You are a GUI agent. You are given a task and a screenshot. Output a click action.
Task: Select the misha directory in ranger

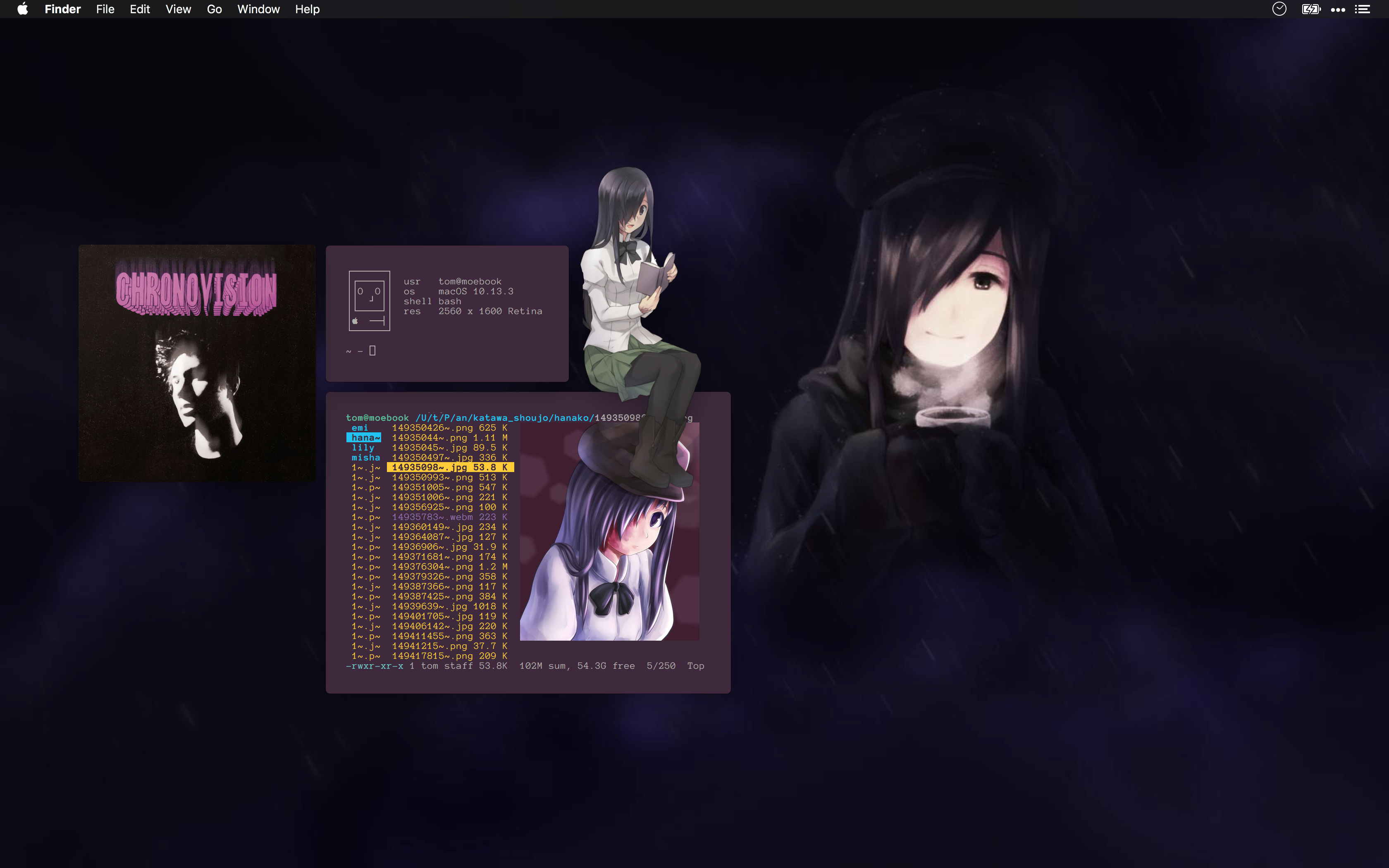(365, 458)
